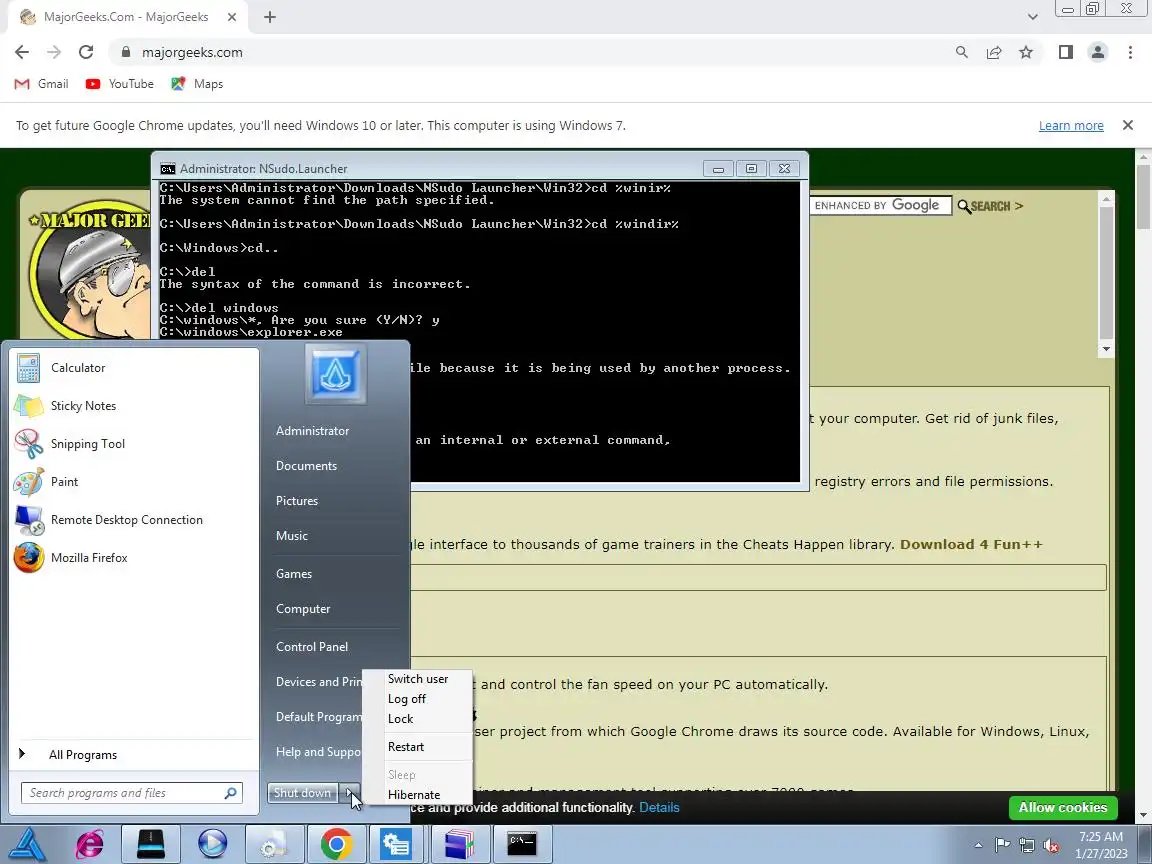Dismiss the Chrome update notification bar
Viewport: 1152px width, 864px height.
tap(1128, 126)
